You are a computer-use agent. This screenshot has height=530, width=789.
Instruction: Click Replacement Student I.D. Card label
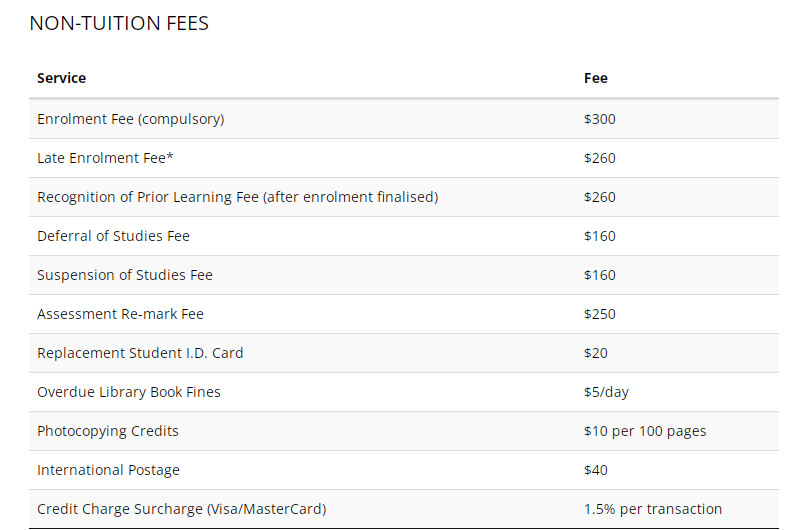point(140,353)
